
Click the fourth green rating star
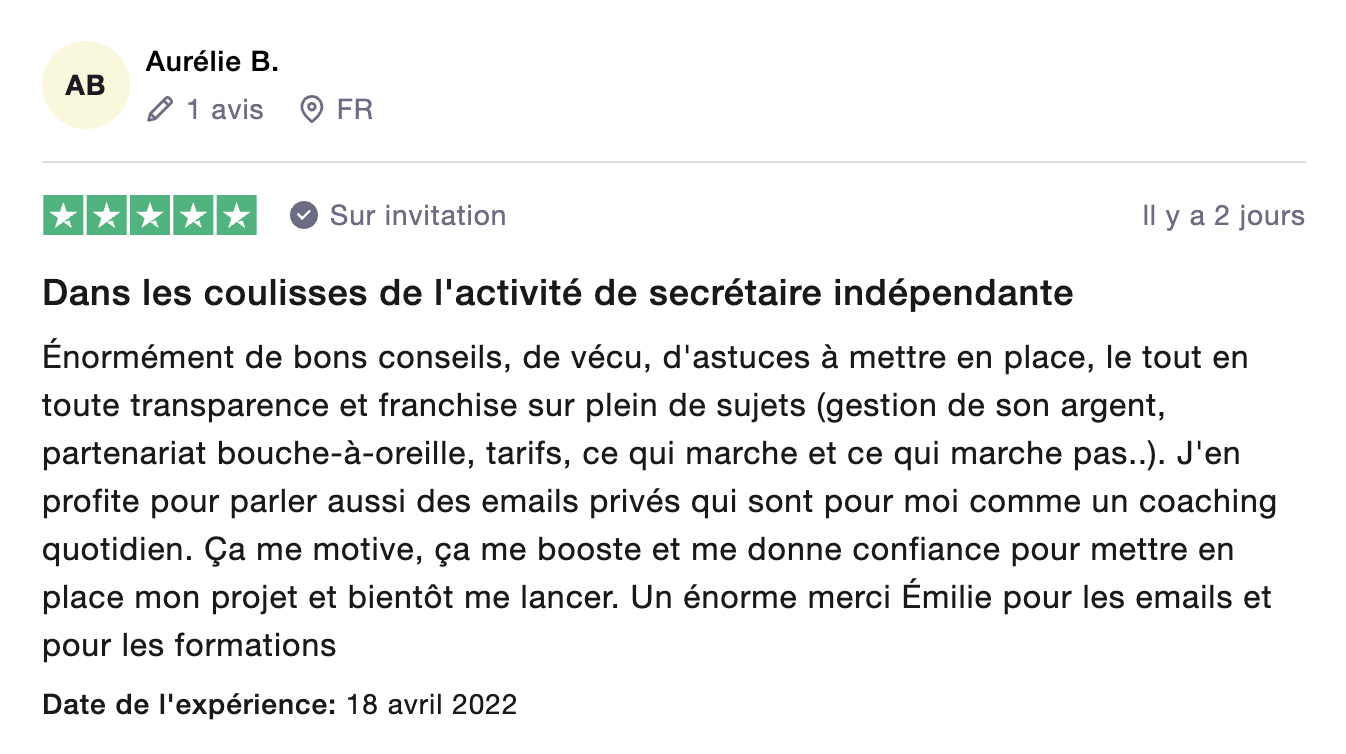click(x=193, y=216)
